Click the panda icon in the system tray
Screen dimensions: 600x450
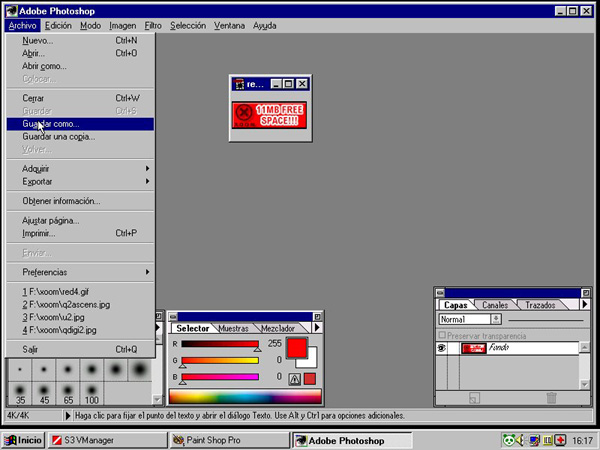(x=509, y=440)
